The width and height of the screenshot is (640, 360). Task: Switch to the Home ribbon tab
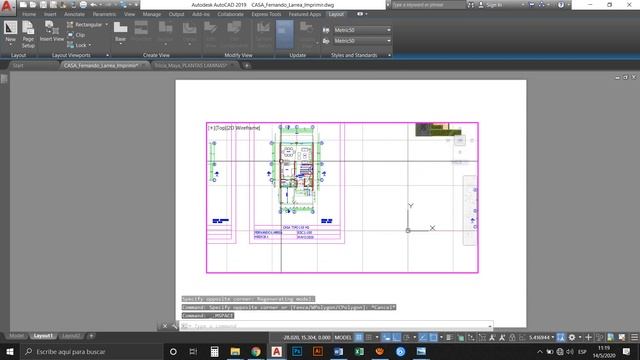29,14
